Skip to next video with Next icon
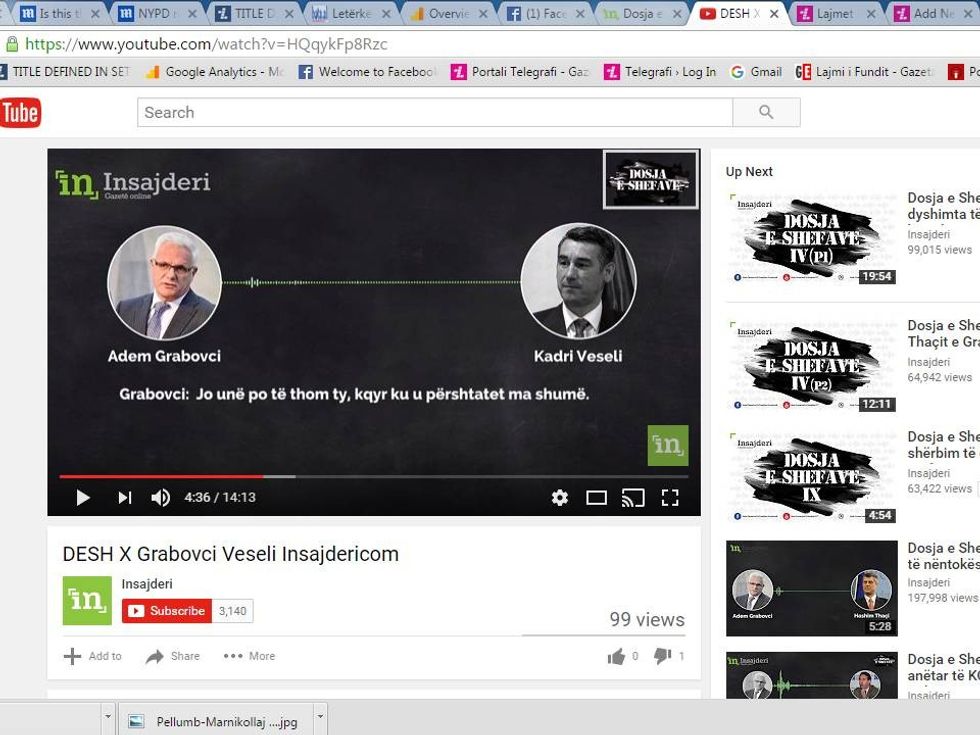This screenshot has height=735, width=980. tap(124, 497)
